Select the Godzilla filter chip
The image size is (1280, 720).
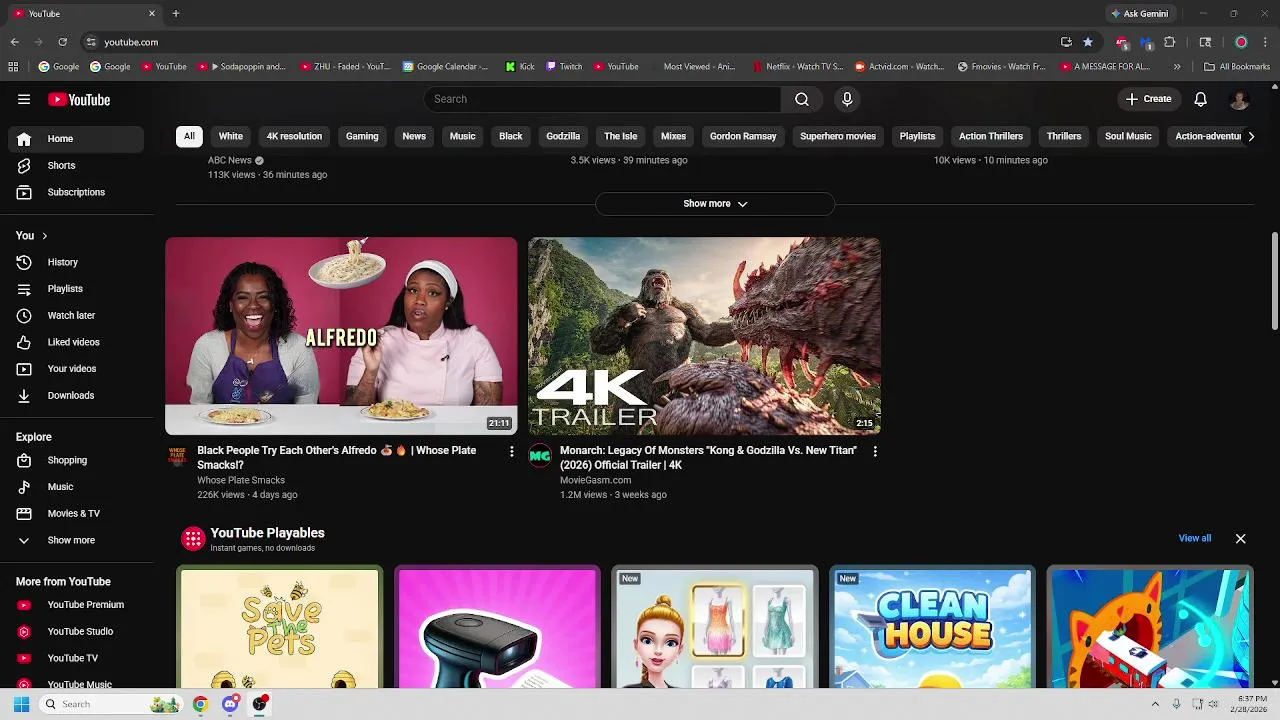563,136
